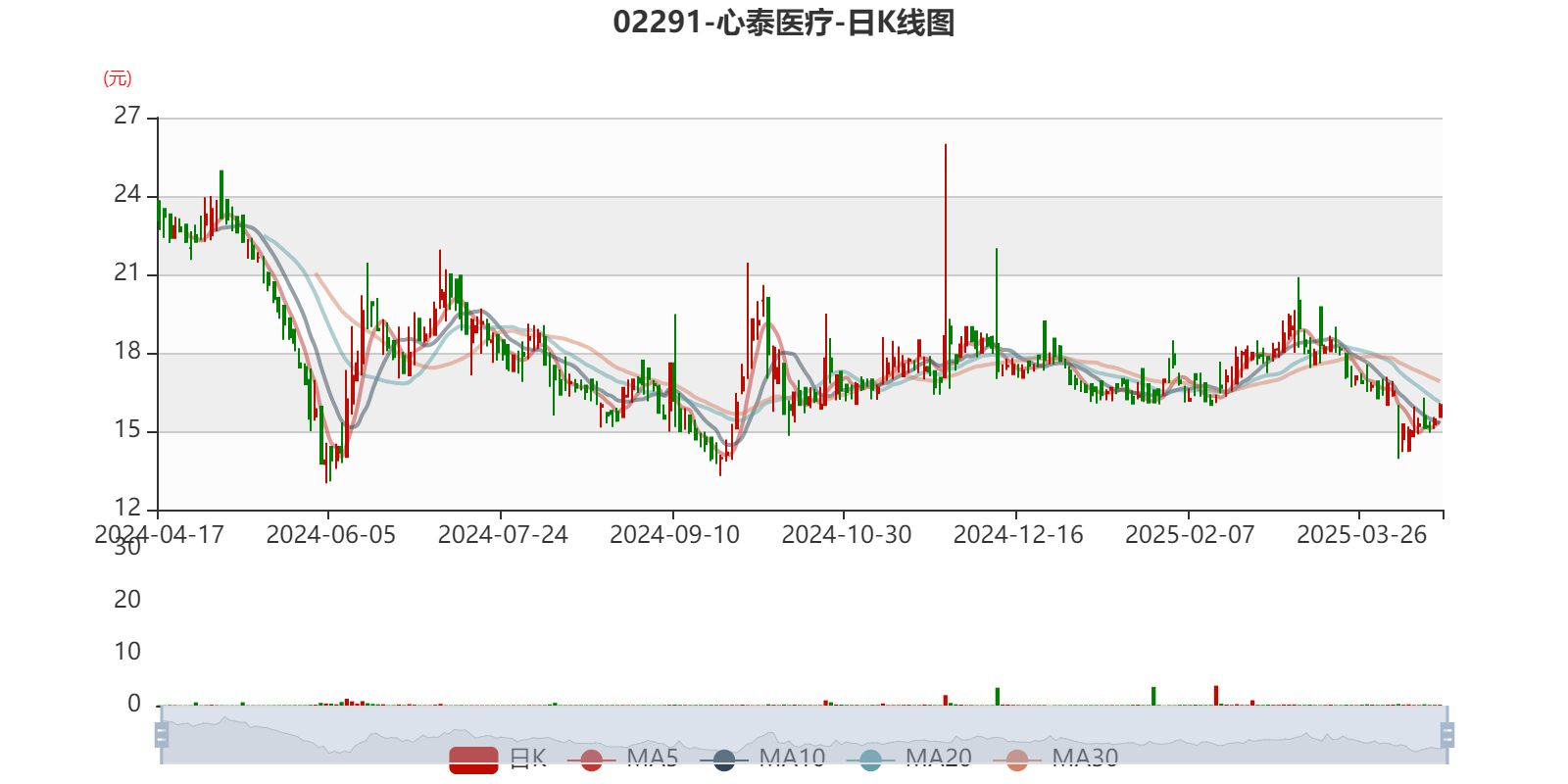Click the 18 price axis label
Image resolution: width=1568 pixels, height=784 pixels.
(x=127, y=351)
